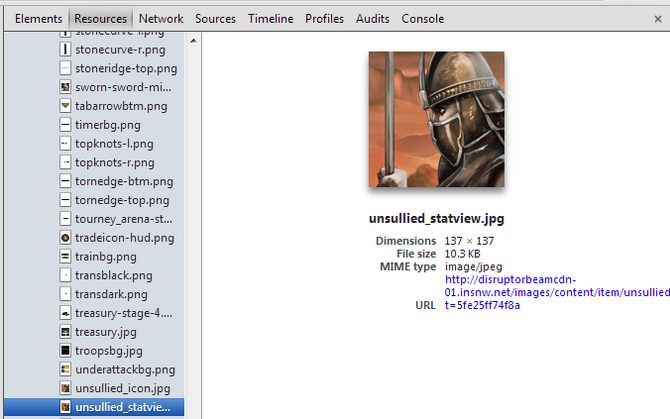This screenshot has height=419, width=670.
Task: Click the troopsbg.jpg black icon
Action: (65, 350)
